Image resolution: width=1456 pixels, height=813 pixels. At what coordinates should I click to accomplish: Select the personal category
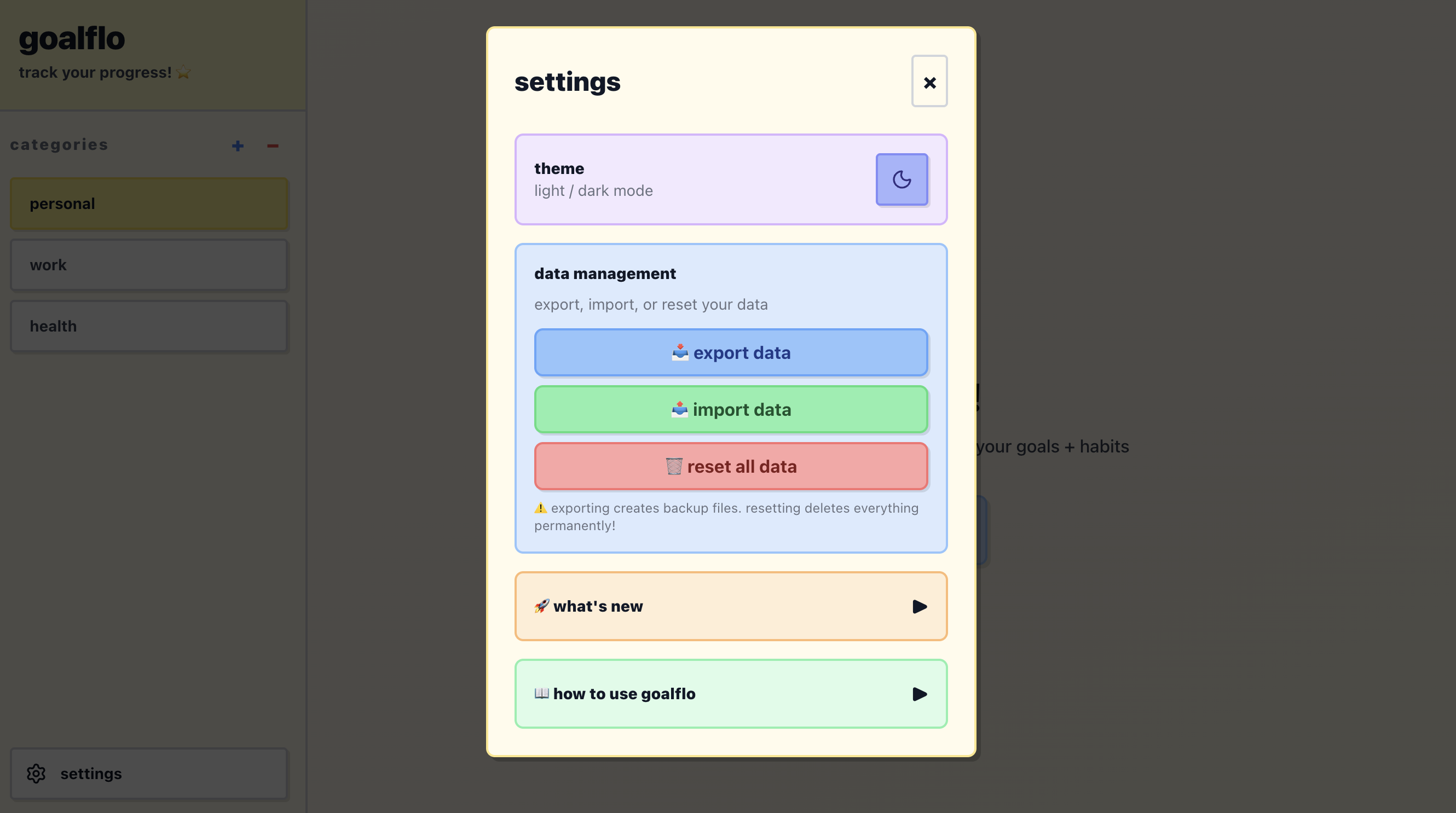(148, 204)
